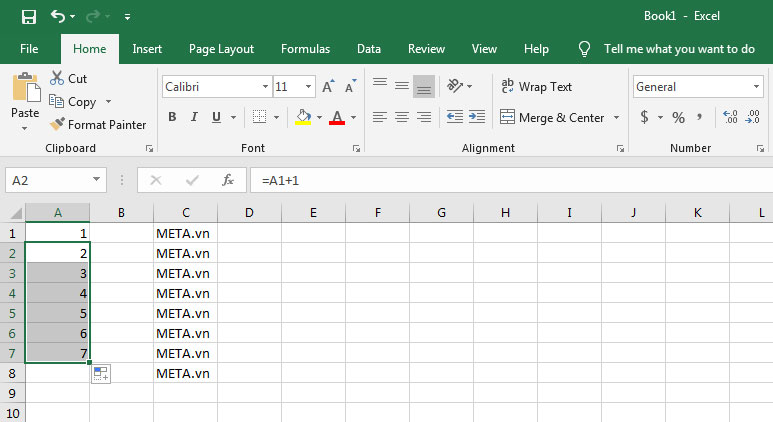Toggle Bold formatting
773x422 pixels.
coord(172,117)
